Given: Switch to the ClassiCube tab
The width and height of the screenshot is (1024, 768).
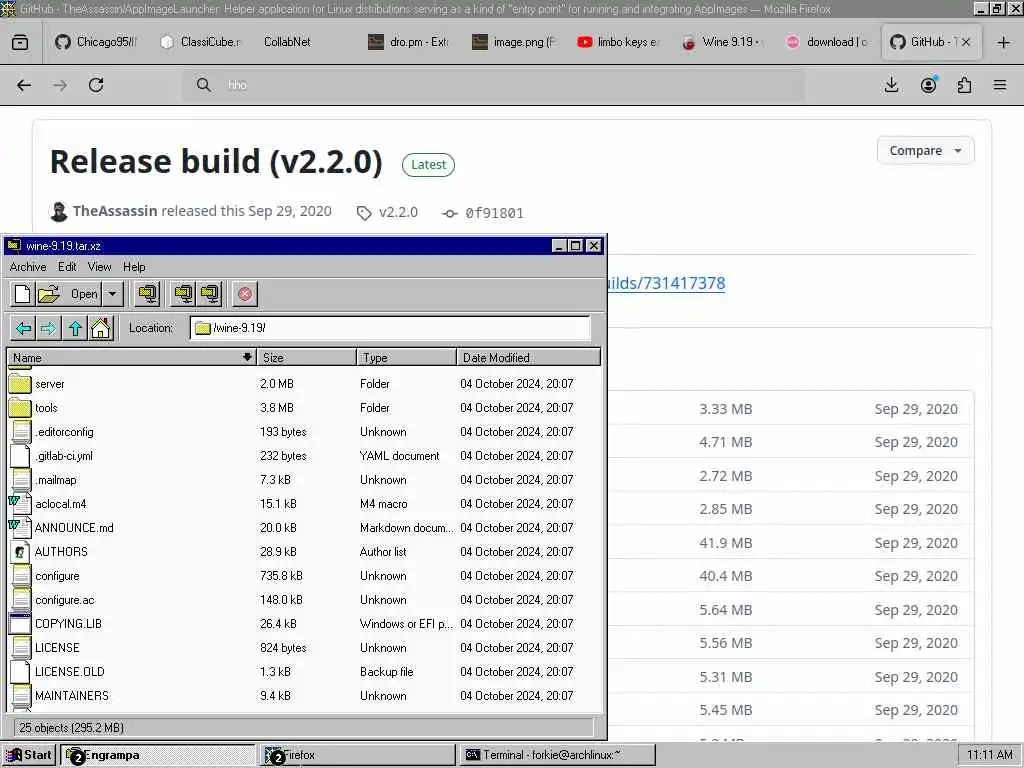Looking at the screenshot, I should click(x=201, y=42).
